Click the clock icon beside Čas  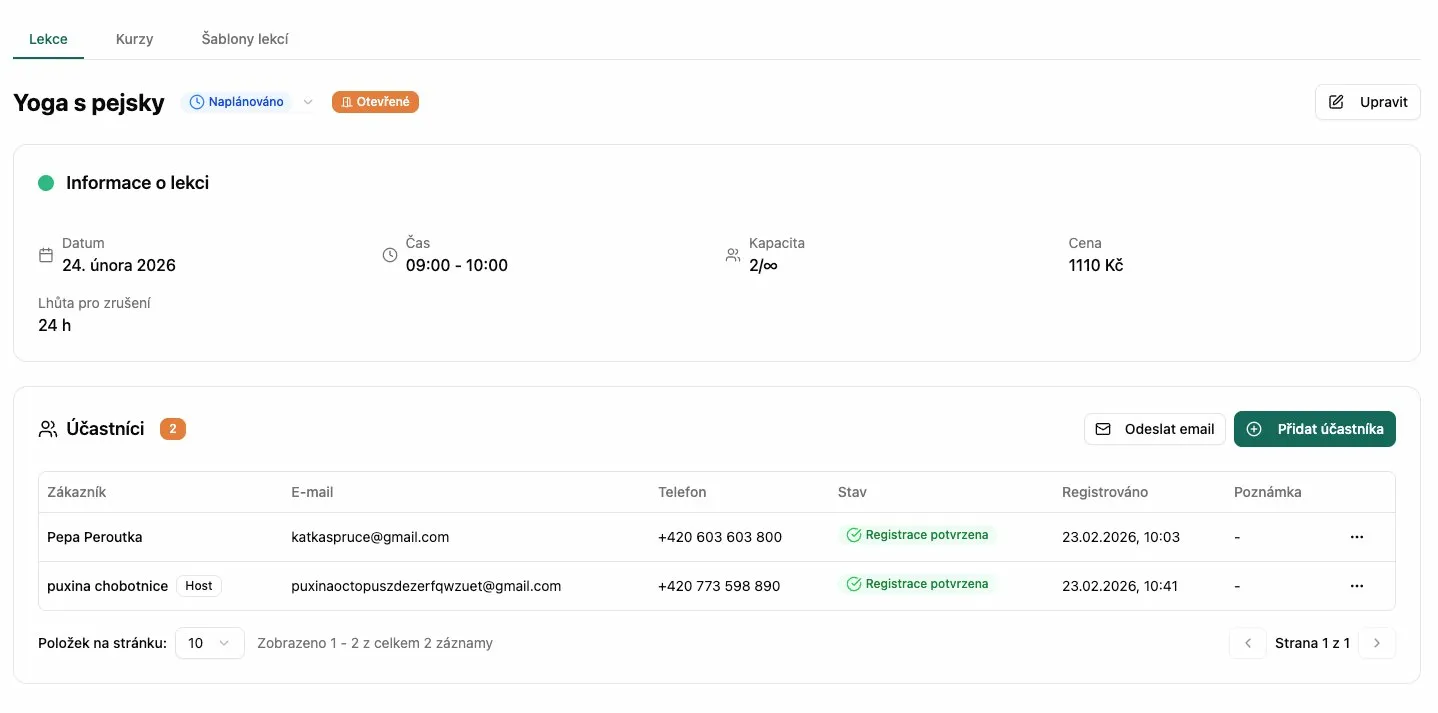click(390, 255)
